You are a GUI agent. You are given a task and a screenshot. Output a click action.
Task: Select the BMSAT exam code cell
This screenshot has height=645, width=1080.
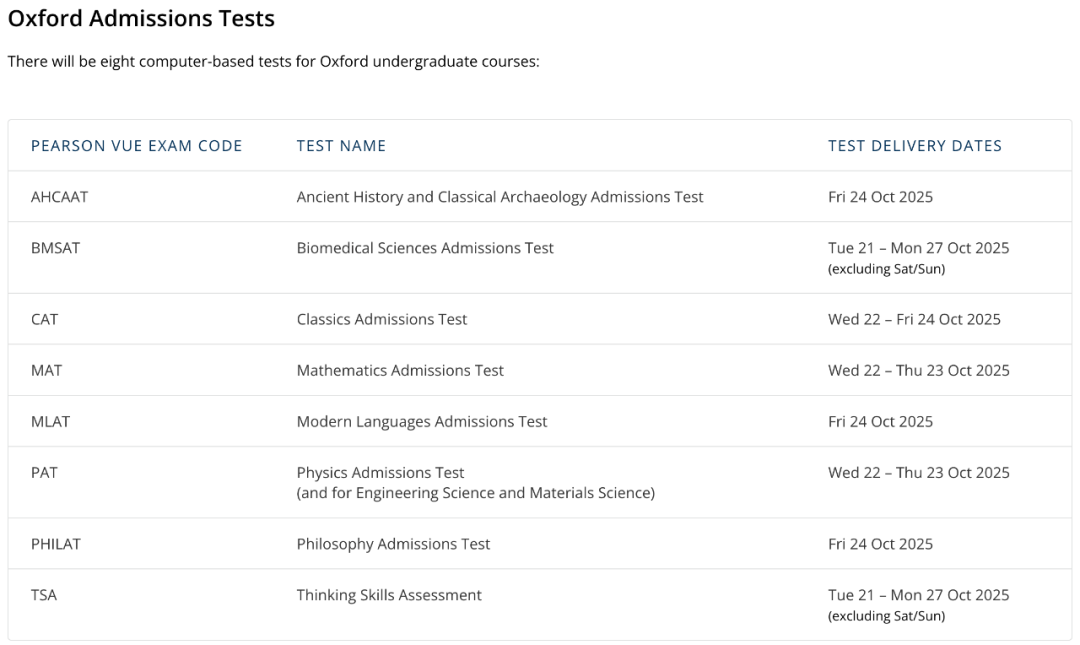pyautogui.click(x=55, y=248)
